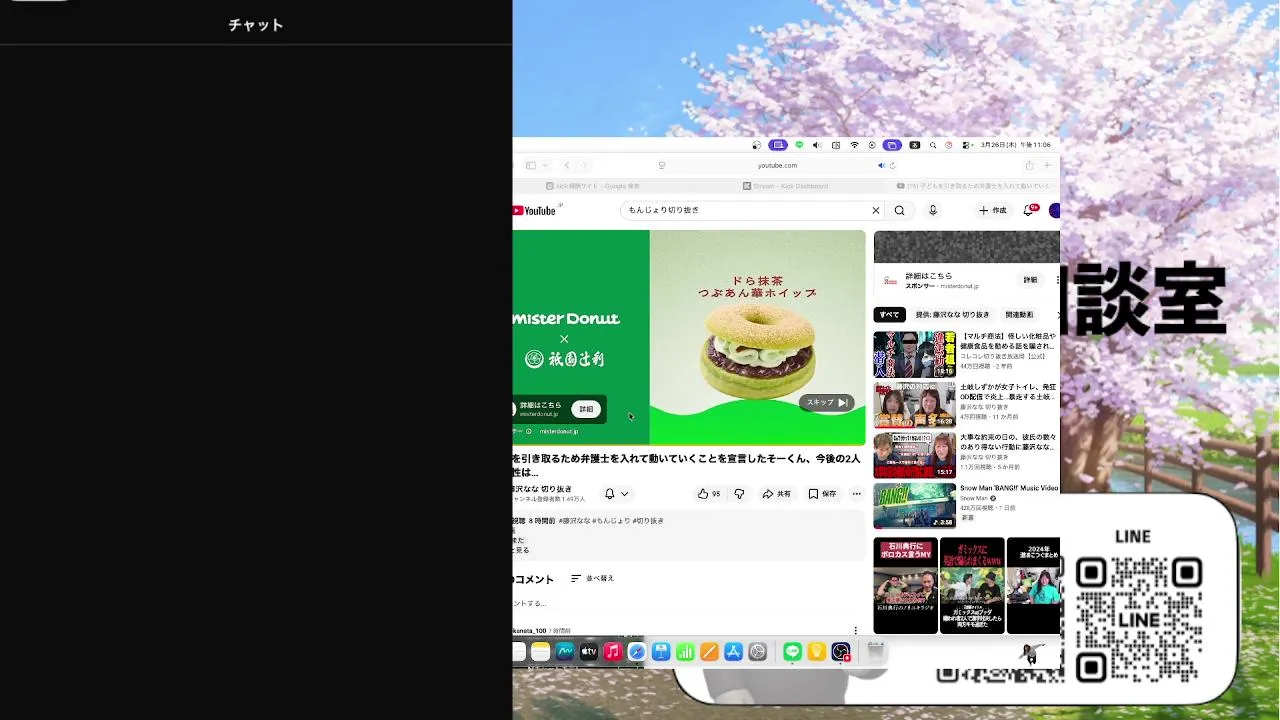Switch to Stream - Kick Dashboard tab

point(785,186)
